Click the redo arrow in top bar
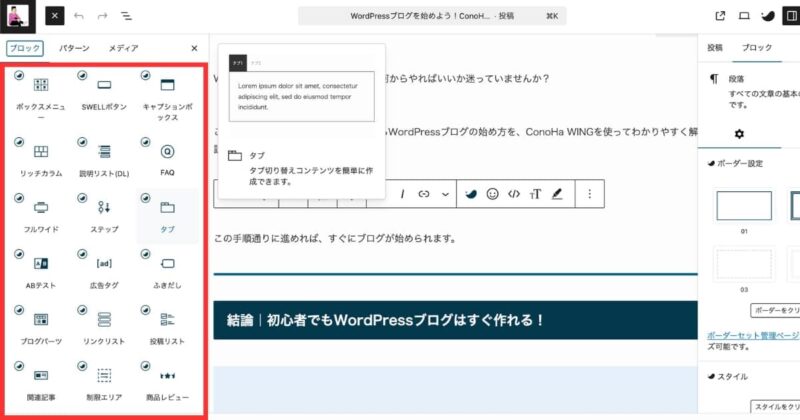Image resolution: width=800 pixels, height=420 pixels. tap(103, 16)
